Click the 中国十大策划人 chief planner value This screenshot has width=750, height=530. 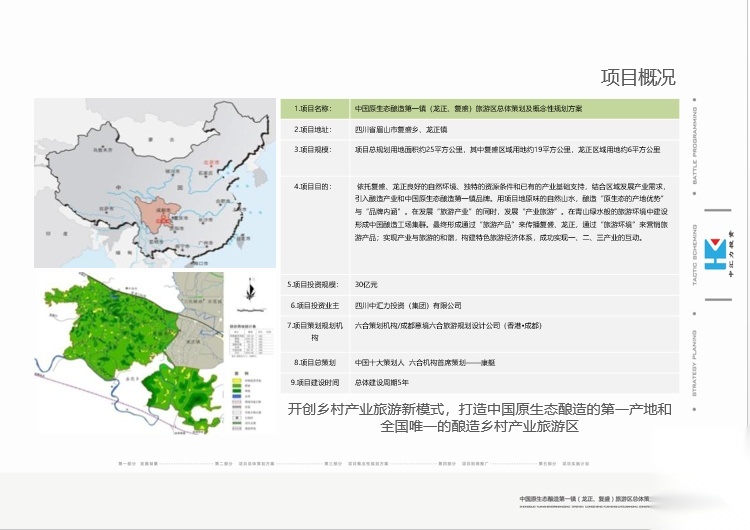[x=425, y=362]
